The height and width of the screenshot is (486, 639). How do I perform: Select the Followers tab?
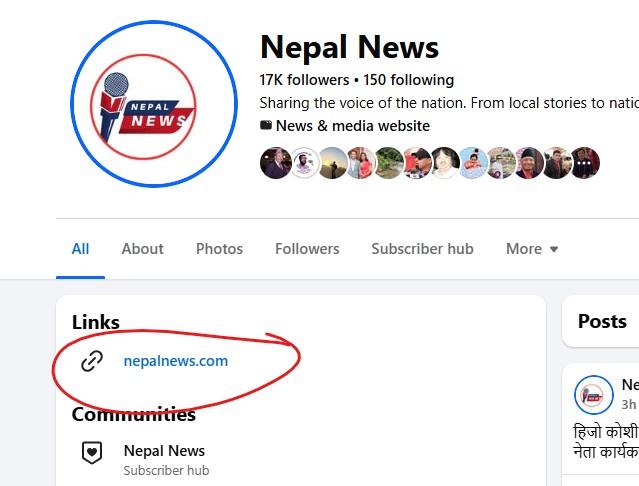tap(307, 249)
